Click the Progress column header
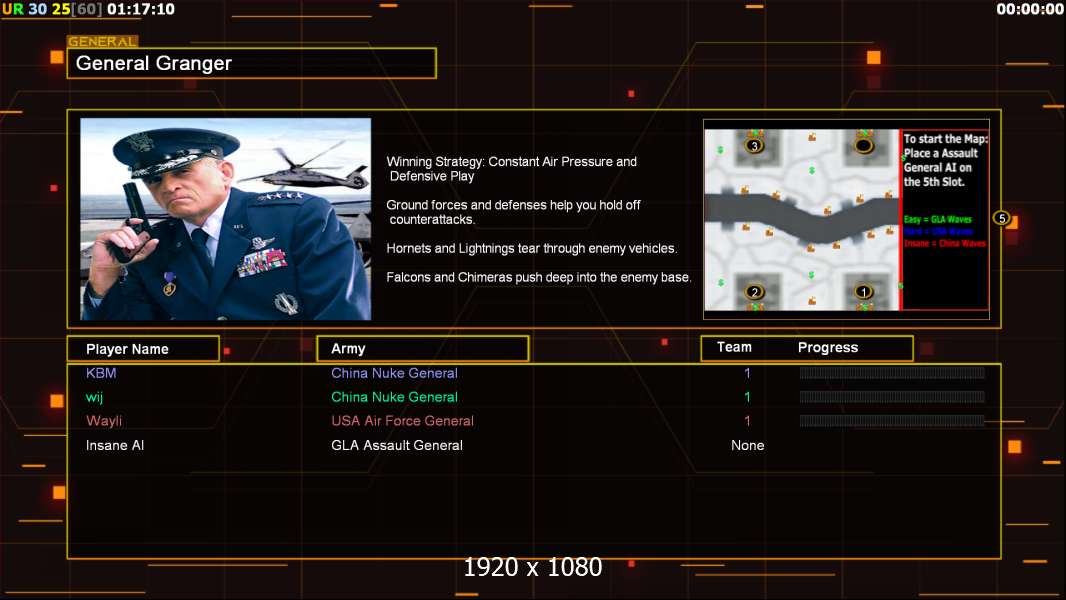 click(827, 348)
